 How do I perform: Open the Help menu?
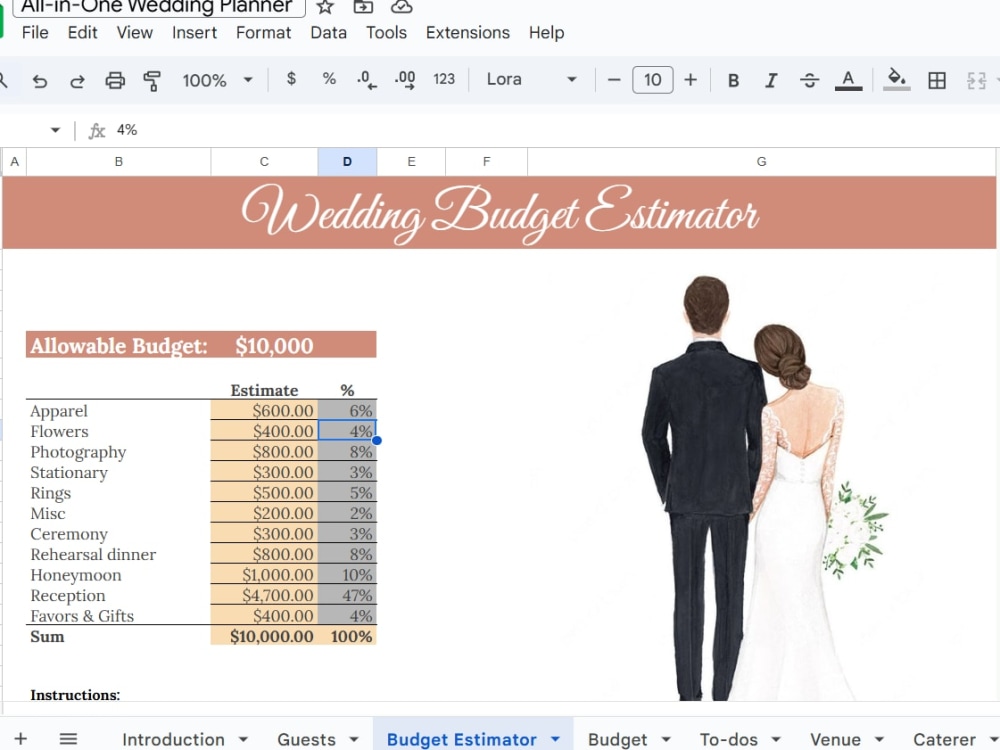click(547, 33)
